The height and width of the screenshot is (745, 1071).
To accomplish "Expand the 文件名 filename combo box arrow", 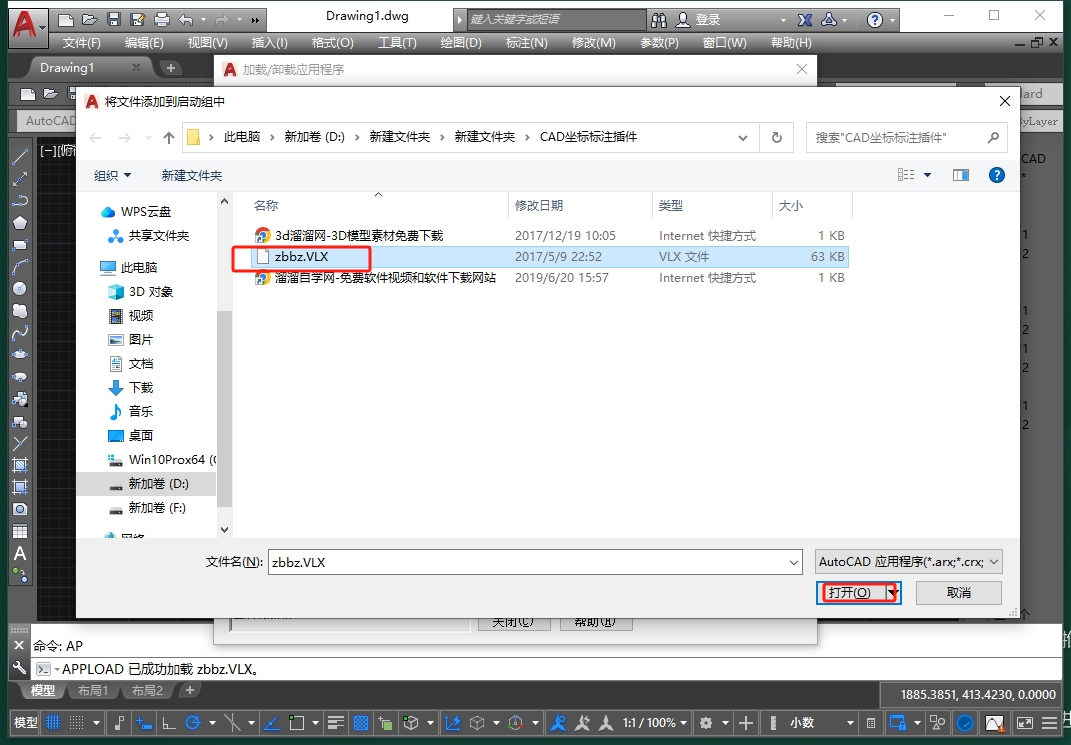I will click(x=794, y=563).
